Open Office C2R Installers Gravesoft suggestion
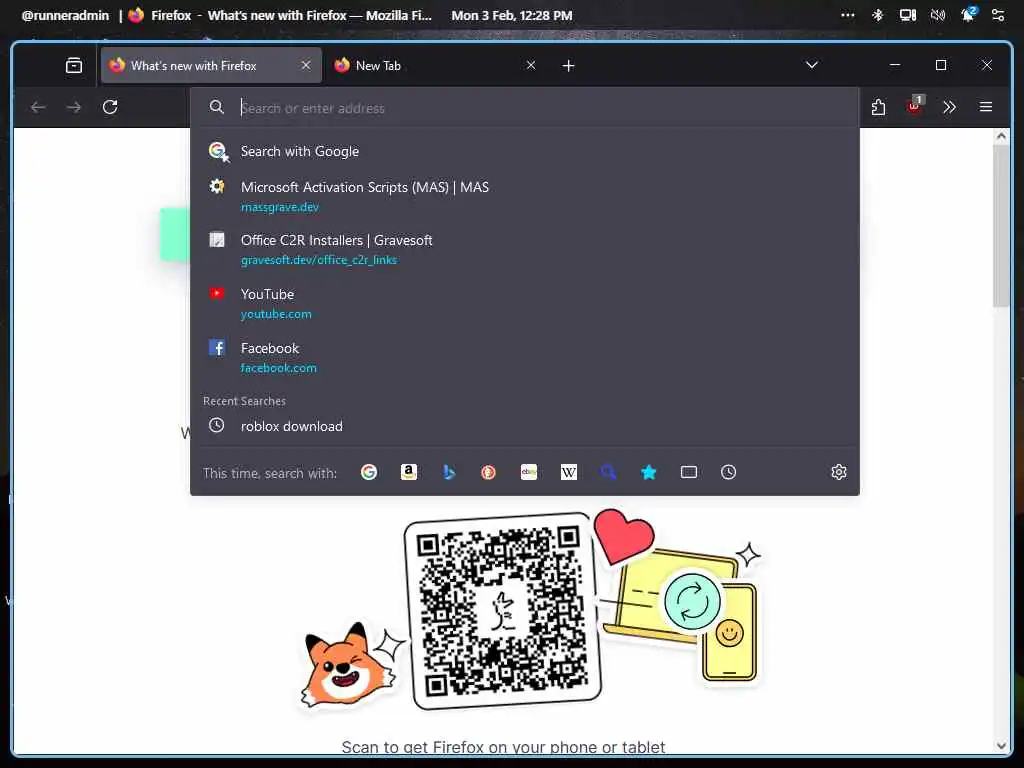The image size is (1024, 768). coord(524,249)
